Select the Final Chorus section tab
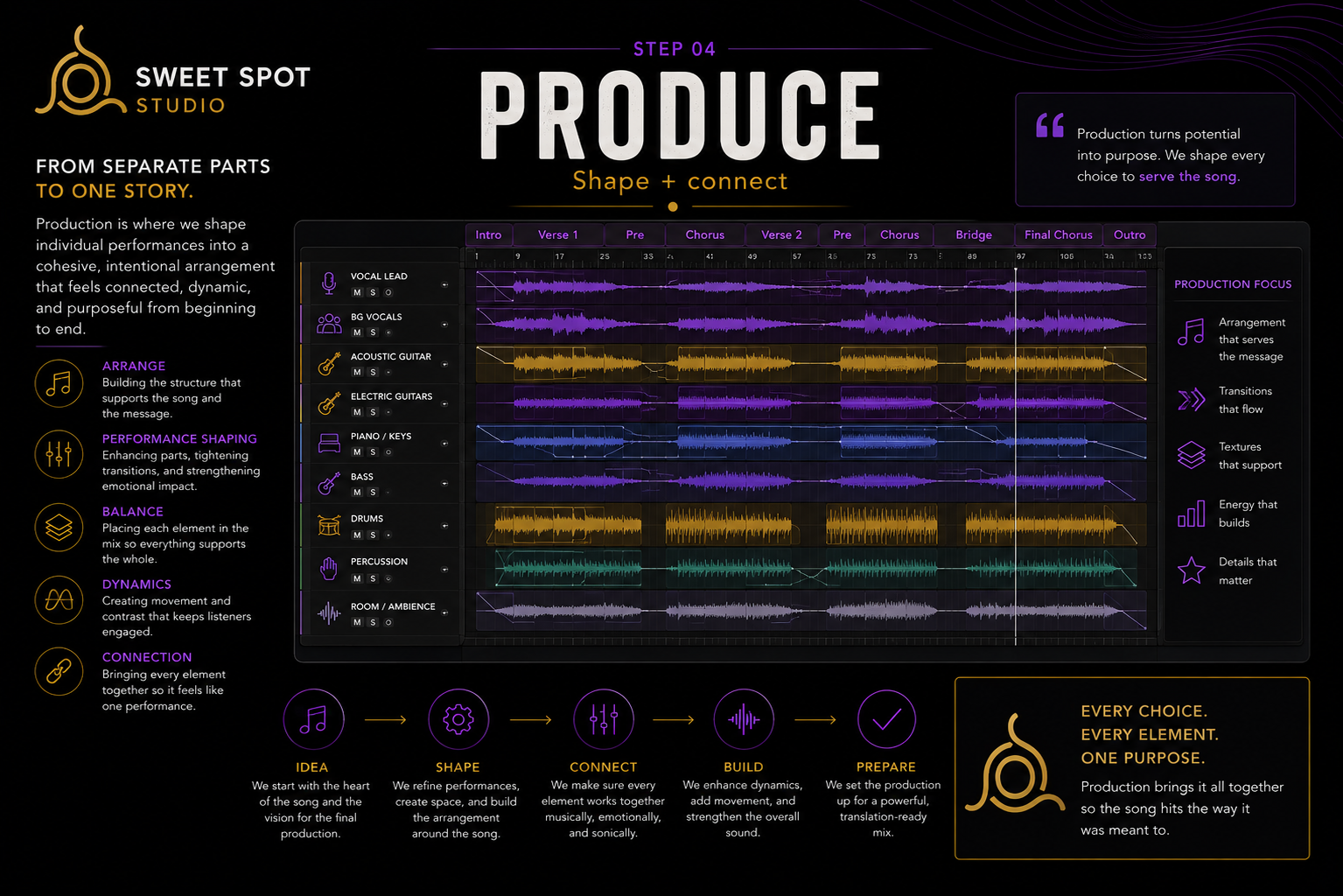The image size is (1343, 896). pyautogui.click(x=1059, y=234)
